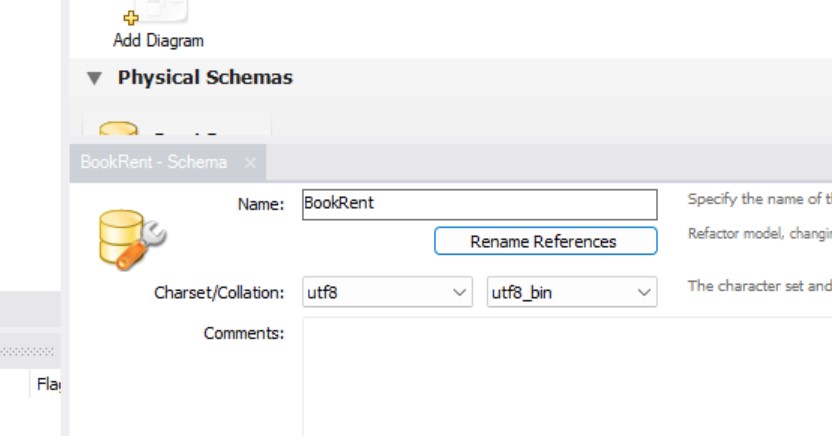Open the utf8_bin collation dropdown
The height and width of the screenshot is (436, 832).
point(571,293)
